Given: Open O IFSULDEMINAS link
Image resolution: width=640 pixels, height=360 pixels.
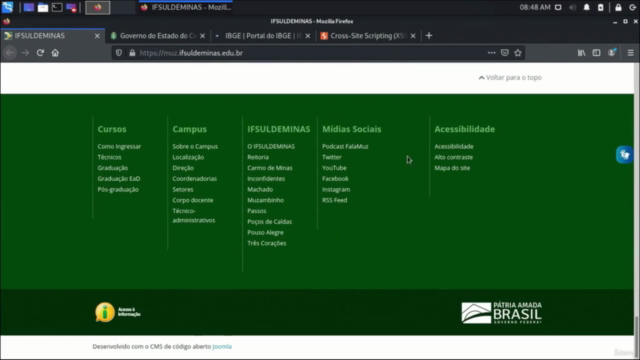Looking at the screenshot, I should [271, 146].
